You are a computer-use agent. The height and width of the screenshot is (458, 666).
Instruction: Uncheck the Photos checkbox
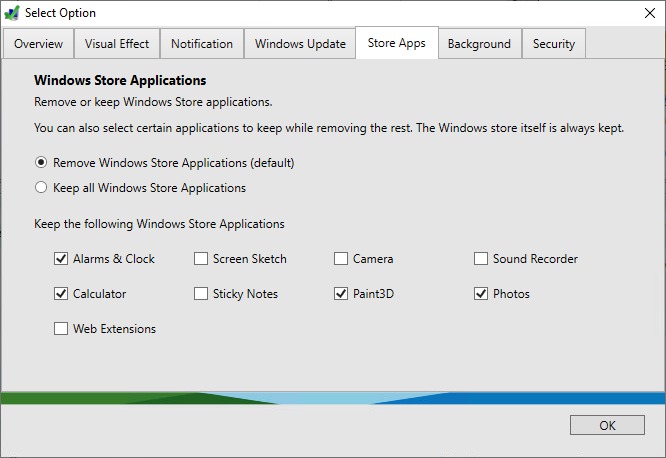pyautogui.click(x=481, y=294)
